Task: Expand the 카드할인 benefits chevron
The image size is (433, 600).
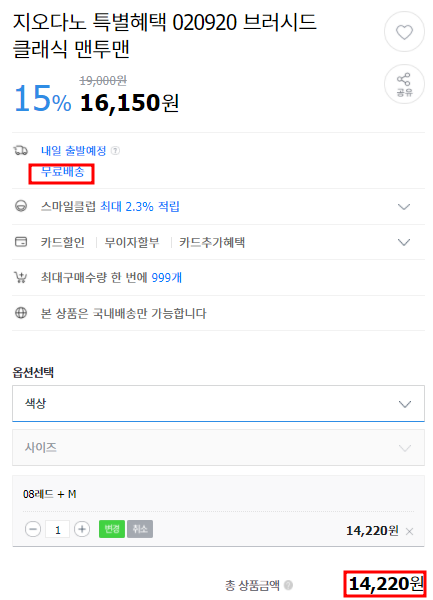Action: click(404, 242)
